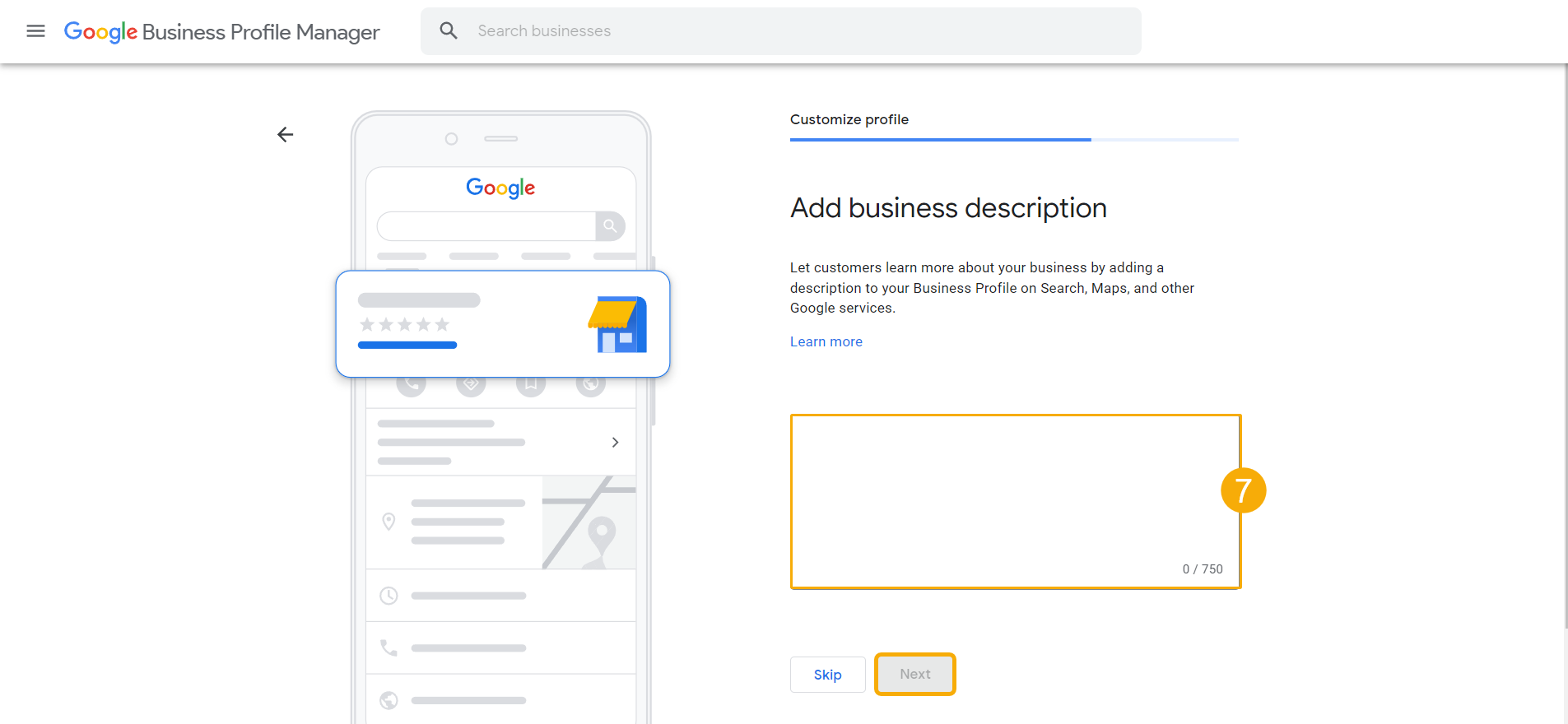
Task: Click the clock icon in the phone mockup
Action: point(389,596)
